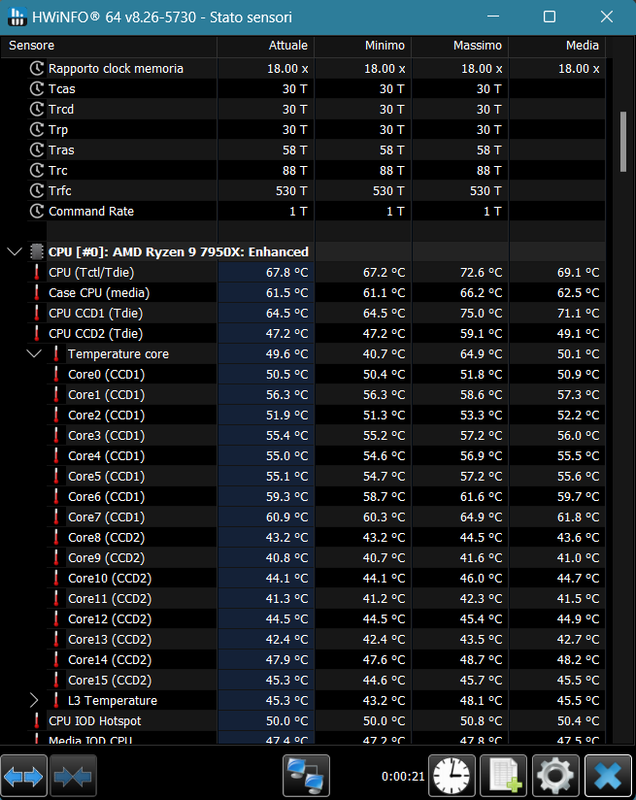Click thermometer icon of Core15 (CCD2)

tap(56, 680)
